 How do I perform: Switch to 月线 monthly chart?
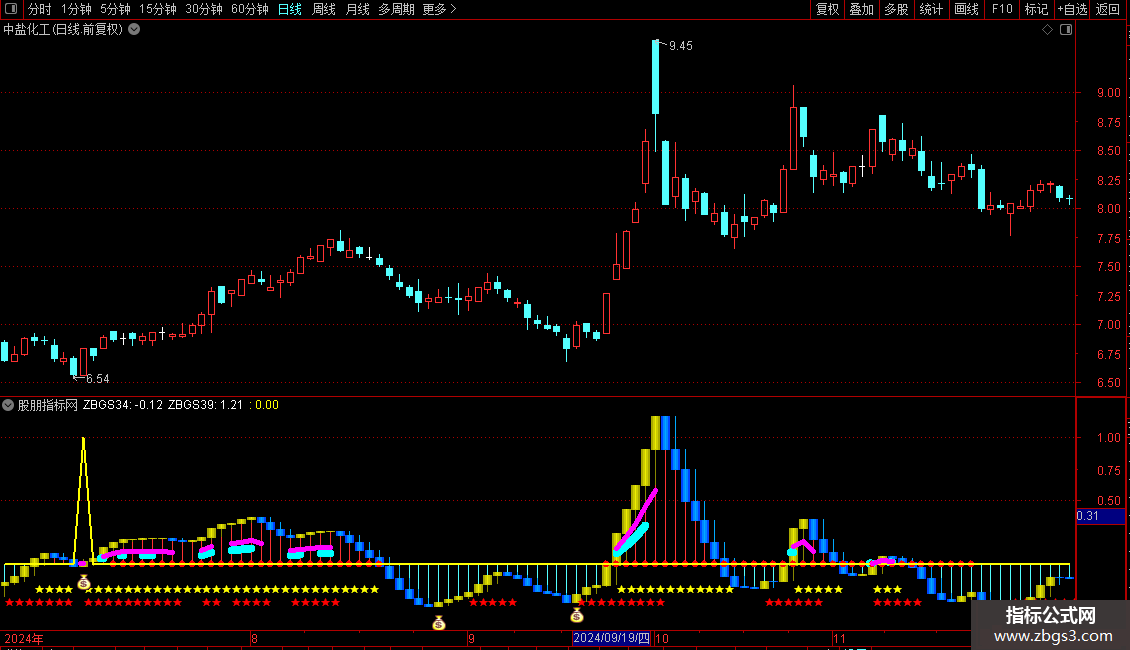[357, 9]
